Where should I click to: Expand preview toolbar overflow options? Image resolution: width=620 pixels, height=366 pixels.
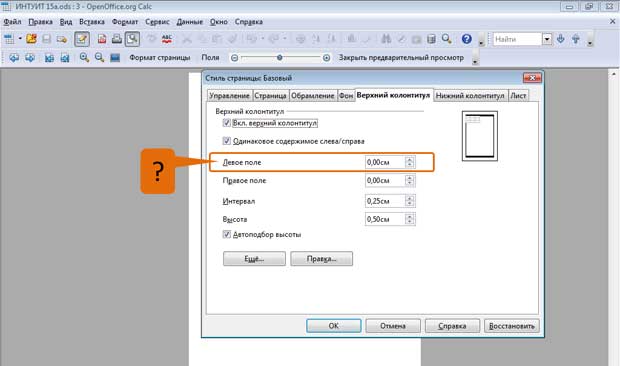click(476, 61)
